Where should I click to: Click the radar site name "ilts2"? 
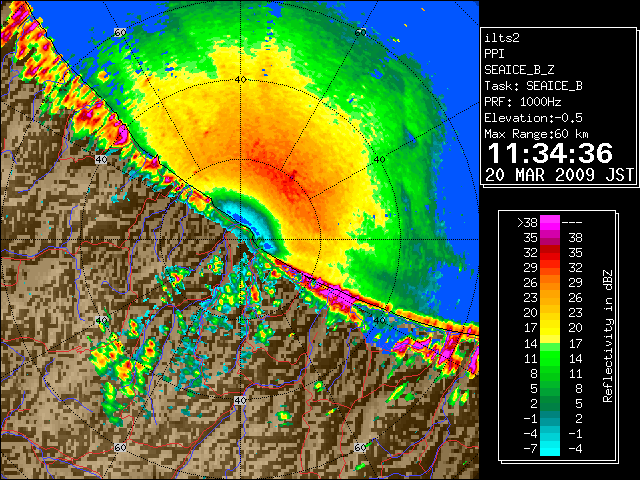(502, 38)
